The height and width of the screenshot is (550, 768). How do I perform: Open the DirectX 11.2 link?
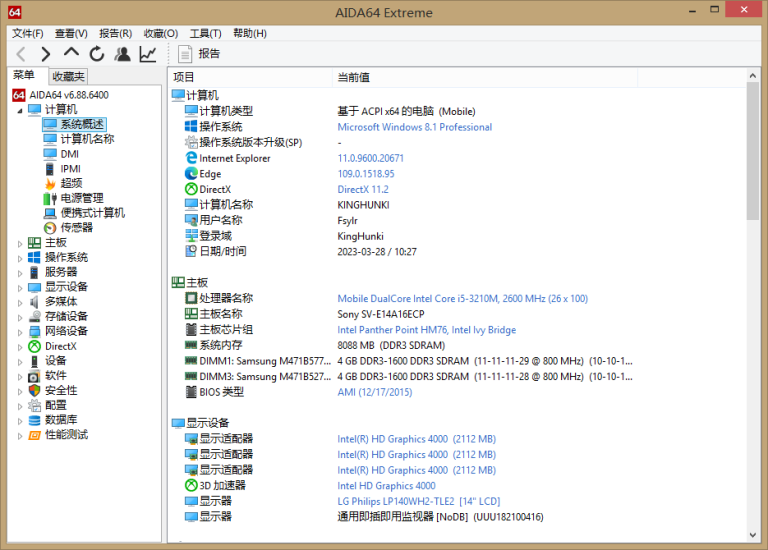(x=362, y=190)
